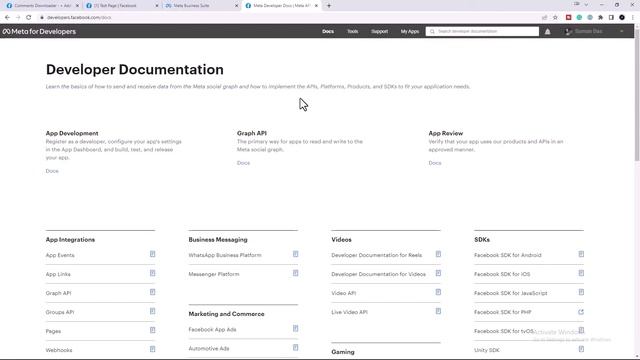Viewport: 640px width, 360px height.
Task: Open the Automotive Ads doc icon
Action: tap(295, 348)
